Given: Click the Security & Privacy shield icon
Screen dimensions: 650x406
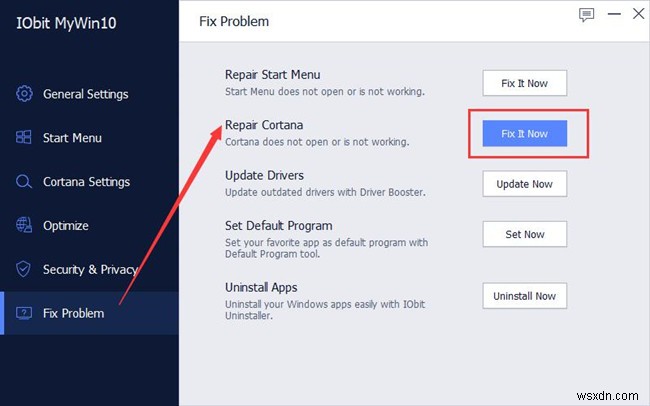Looking at the screenshot, I should [x=24, y=270].
